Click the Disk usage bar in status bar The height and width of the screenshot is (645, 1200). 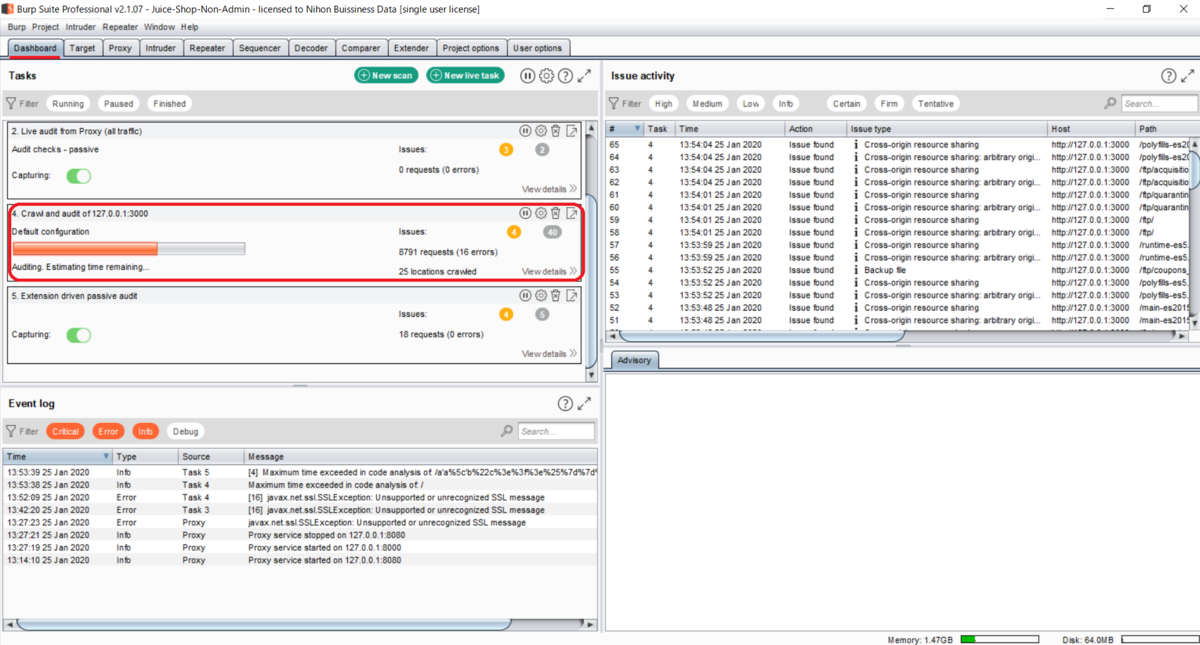(1159, 639)
